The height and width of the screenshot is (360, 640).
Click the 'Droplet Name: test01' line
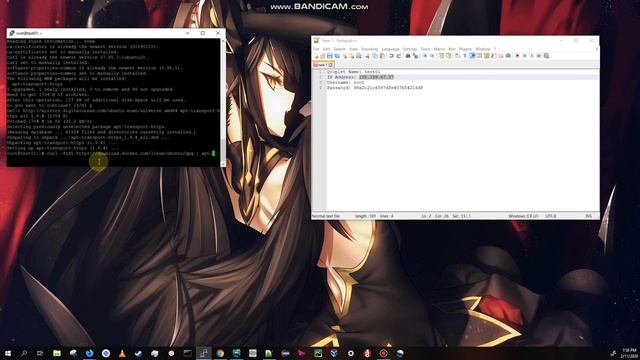(353, 71)
